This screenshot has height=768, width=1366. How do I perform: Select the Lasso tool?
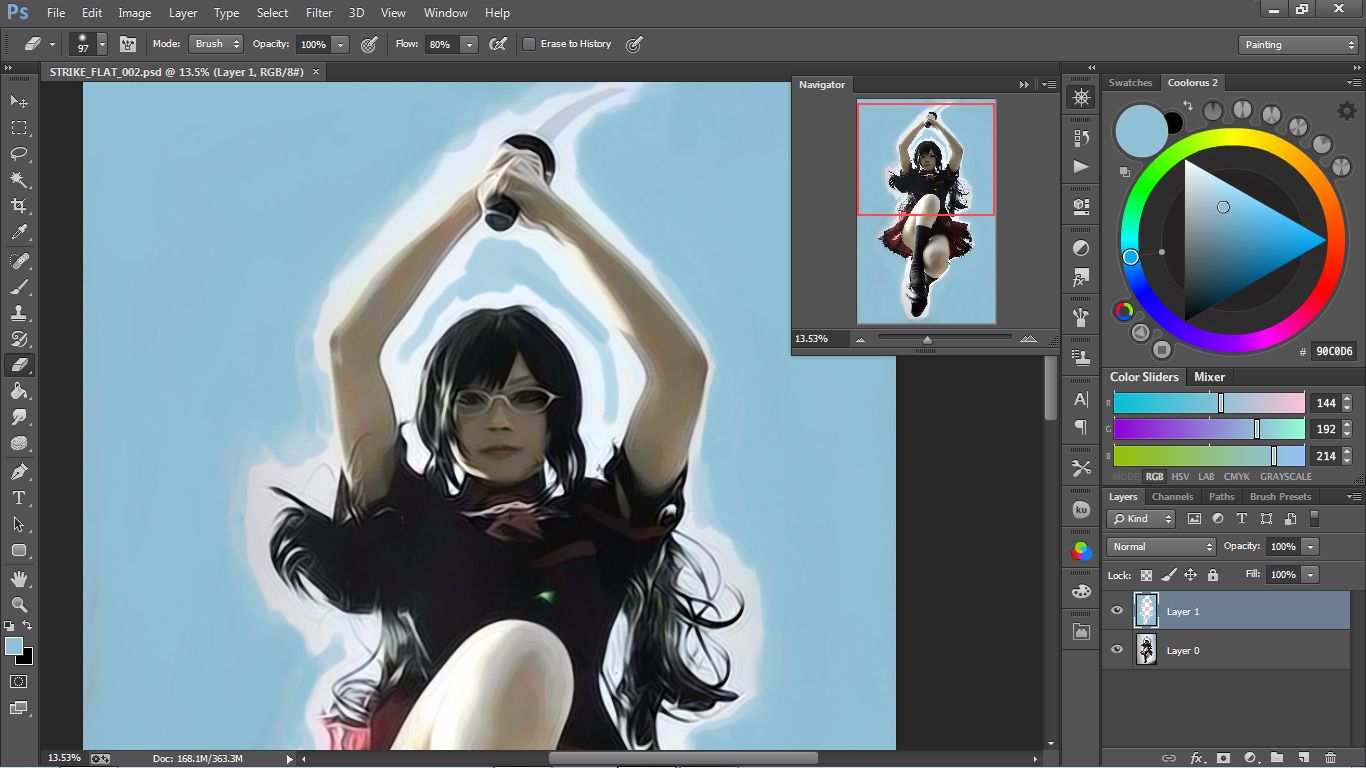coord(19,154)
